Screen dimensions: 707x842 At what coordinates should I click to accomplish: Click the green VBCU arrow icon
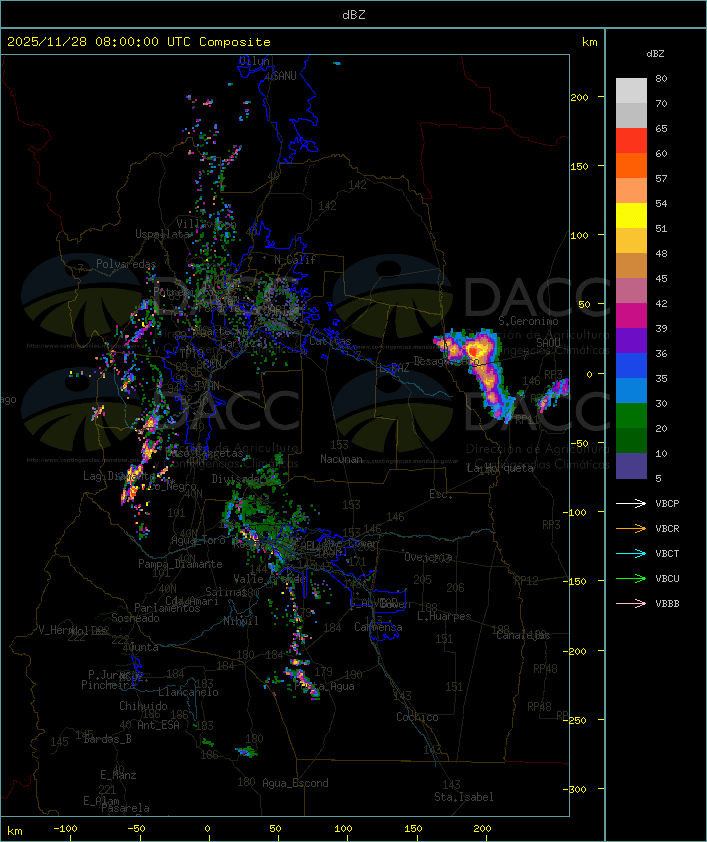(631, 578)
